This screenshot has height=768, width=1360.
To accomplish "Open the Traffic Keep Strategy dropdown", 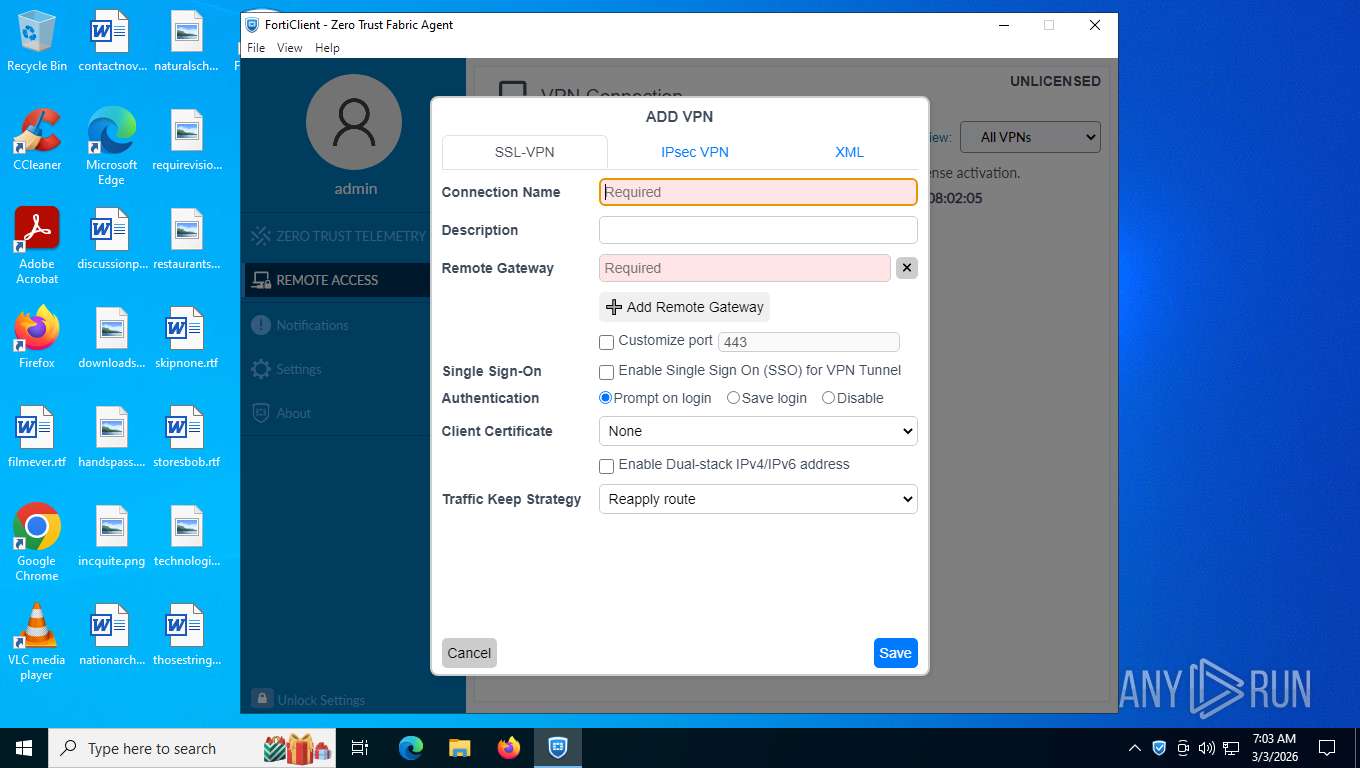I will click(758, 499).
